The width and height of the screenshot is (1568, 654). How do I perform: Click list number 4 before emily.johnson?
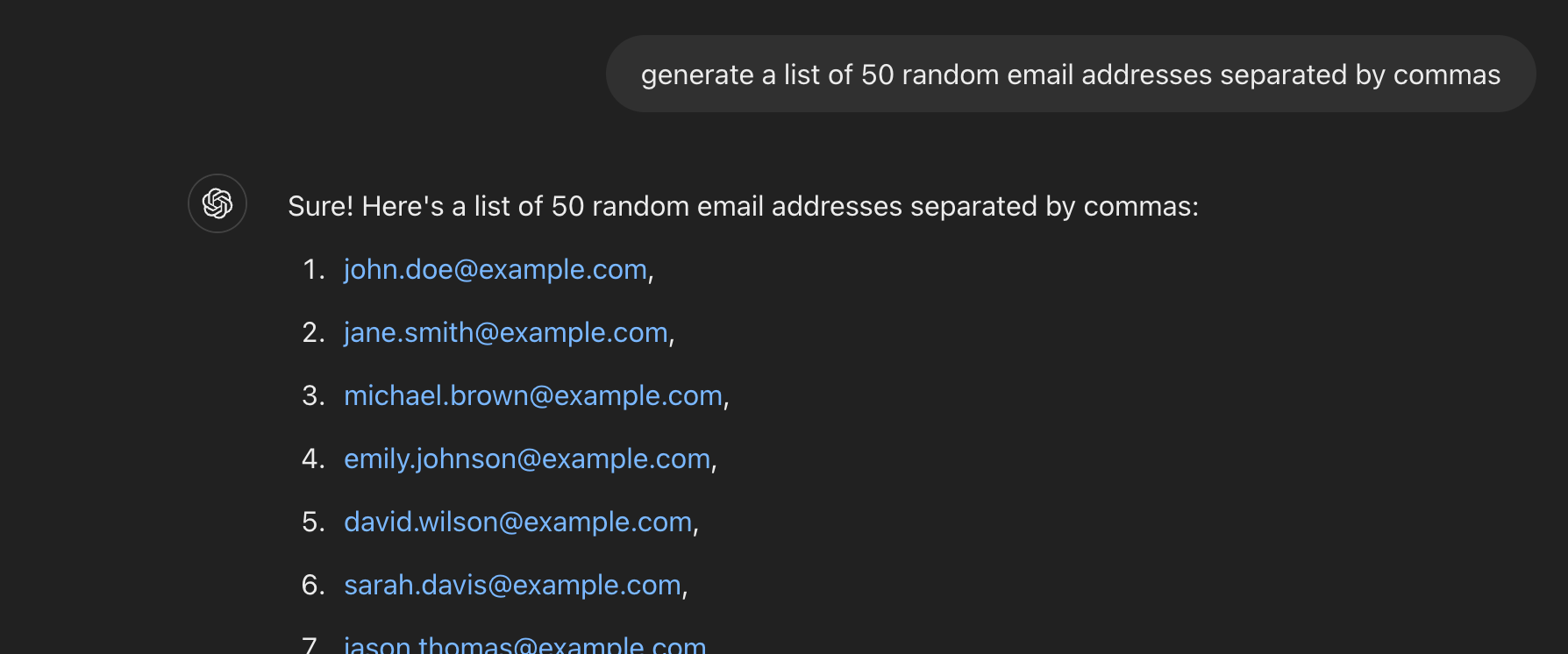(x=314, y=459)
